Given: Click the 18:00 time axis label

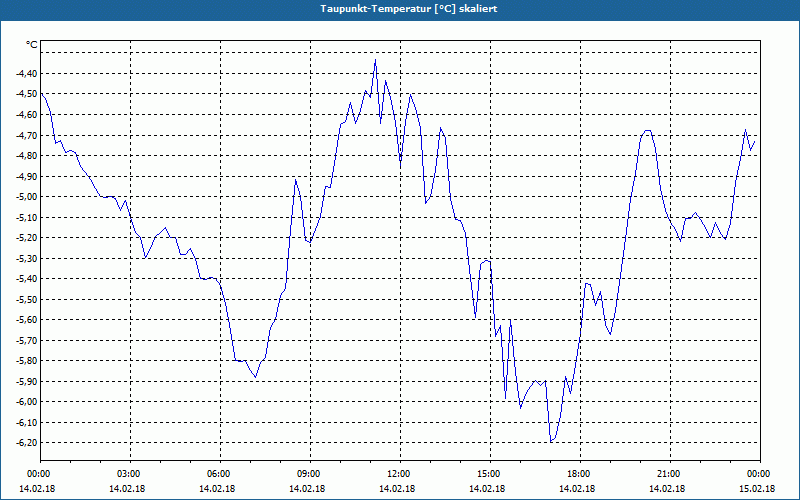Looking at the screenshot, I should point(577,474).
